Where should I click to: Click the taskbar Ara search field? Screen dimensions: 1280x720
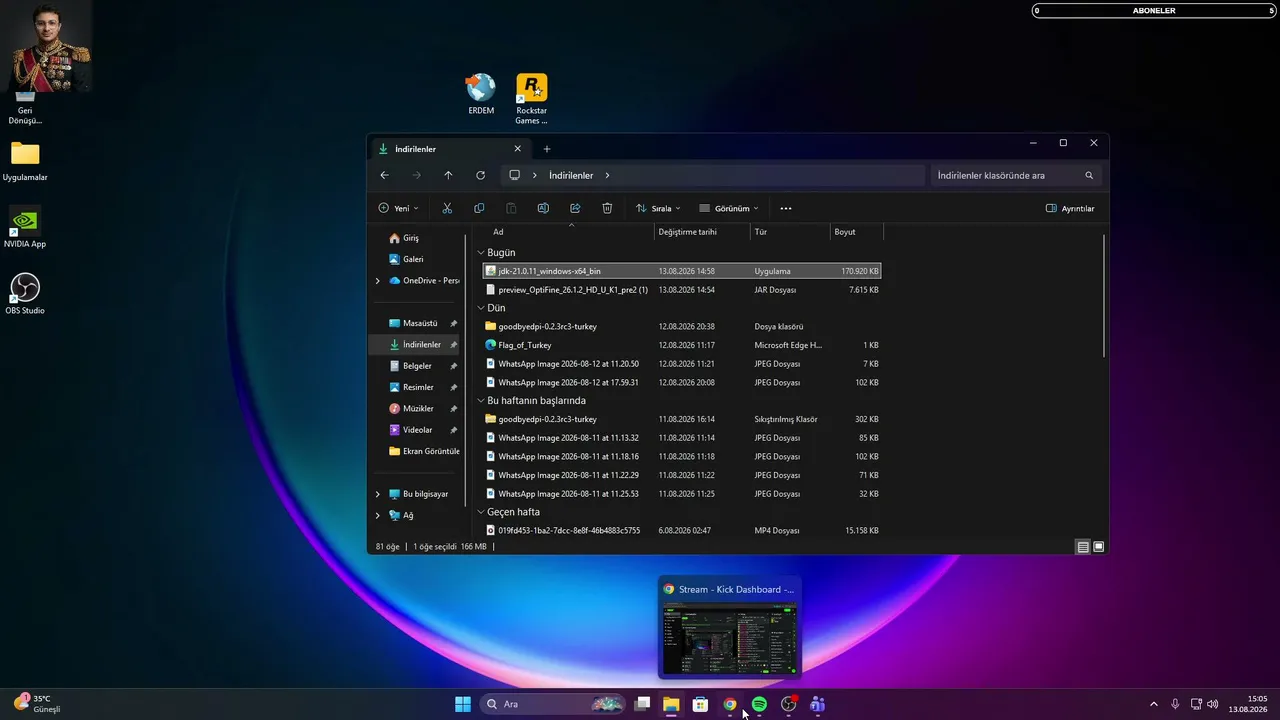553,704
